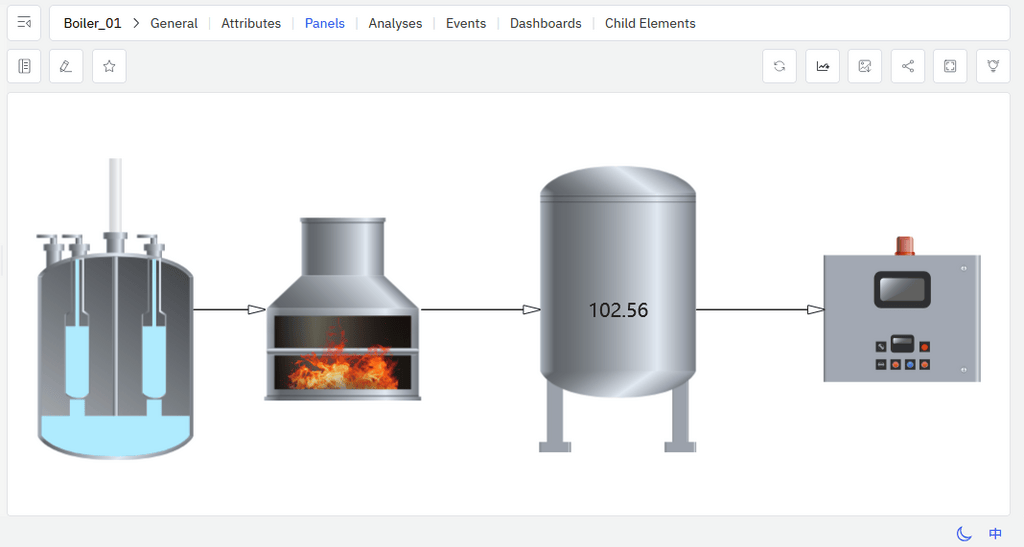Image resolution: width=1024 pixels, height=547 pixels.
Task: Enter fullscreen view mode
Action: (950, 66)
